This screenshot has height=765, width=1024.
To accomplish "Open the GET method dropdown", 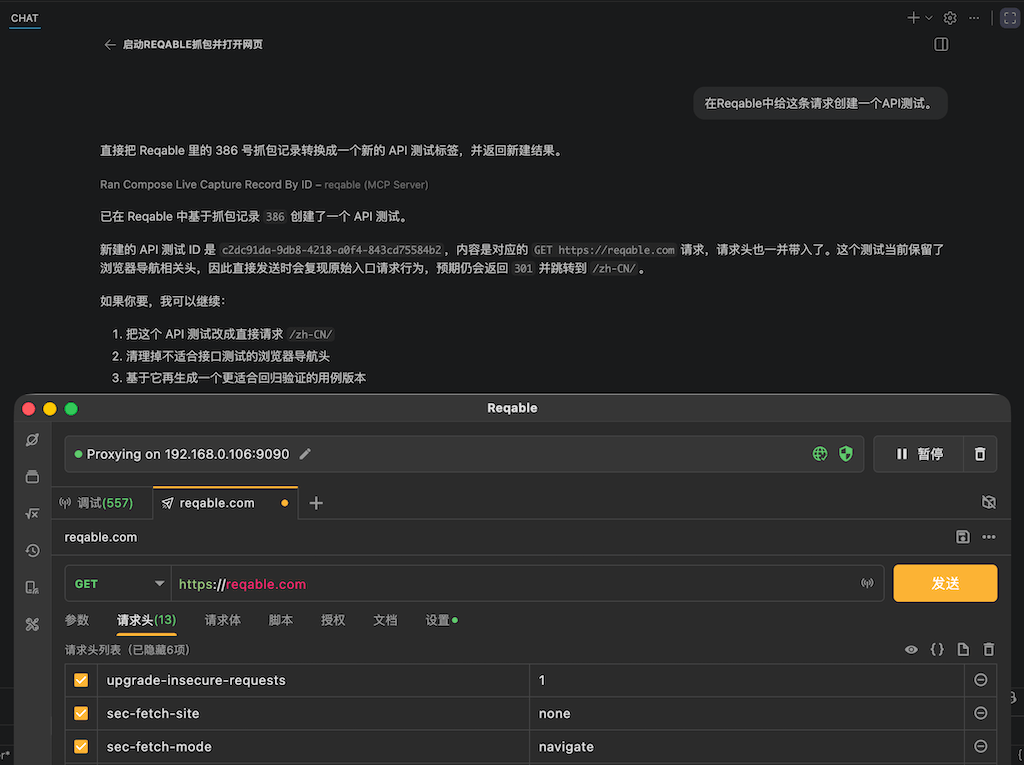I will [x=118, y=583].
